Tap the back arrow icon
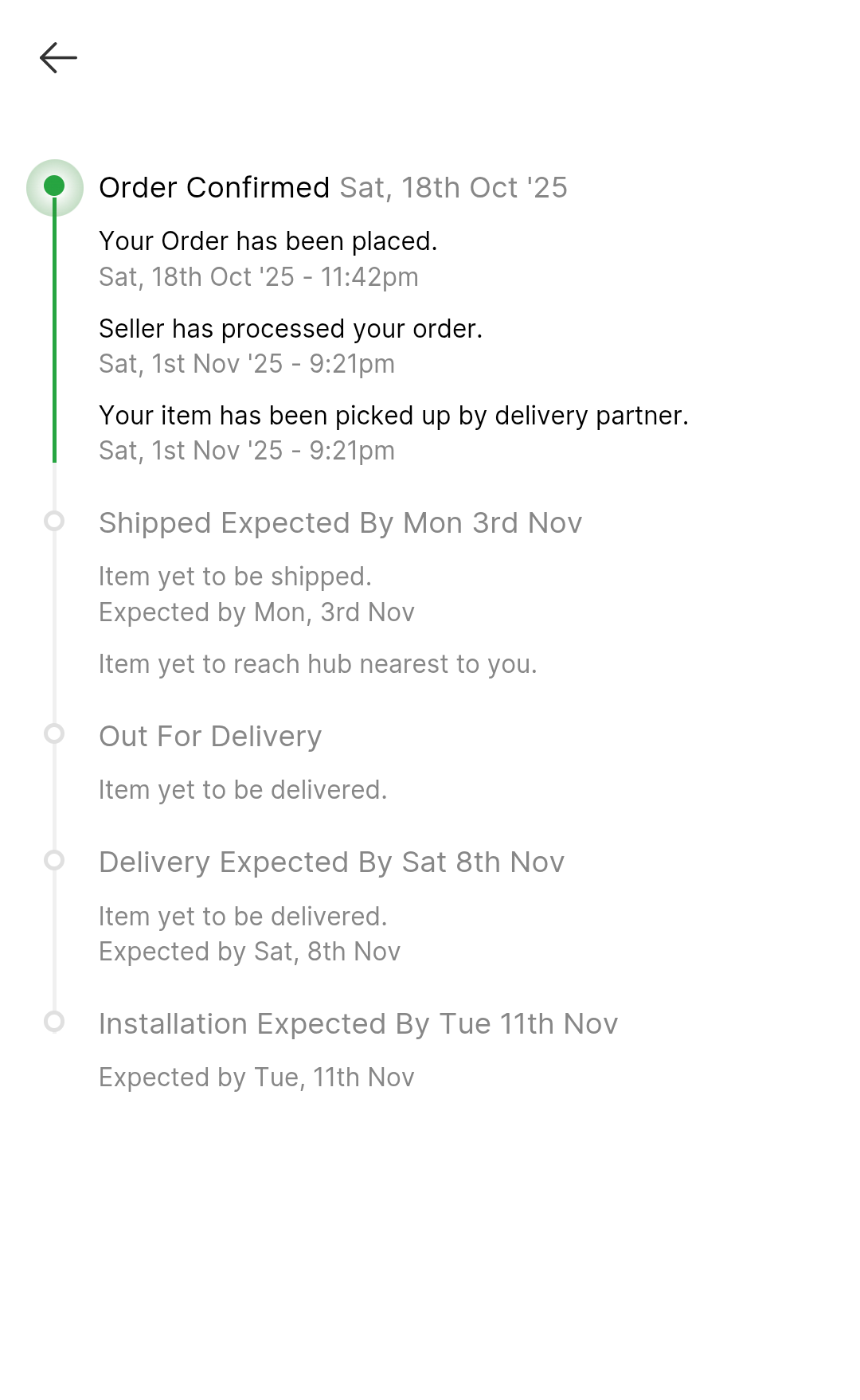 coord(58,57)
